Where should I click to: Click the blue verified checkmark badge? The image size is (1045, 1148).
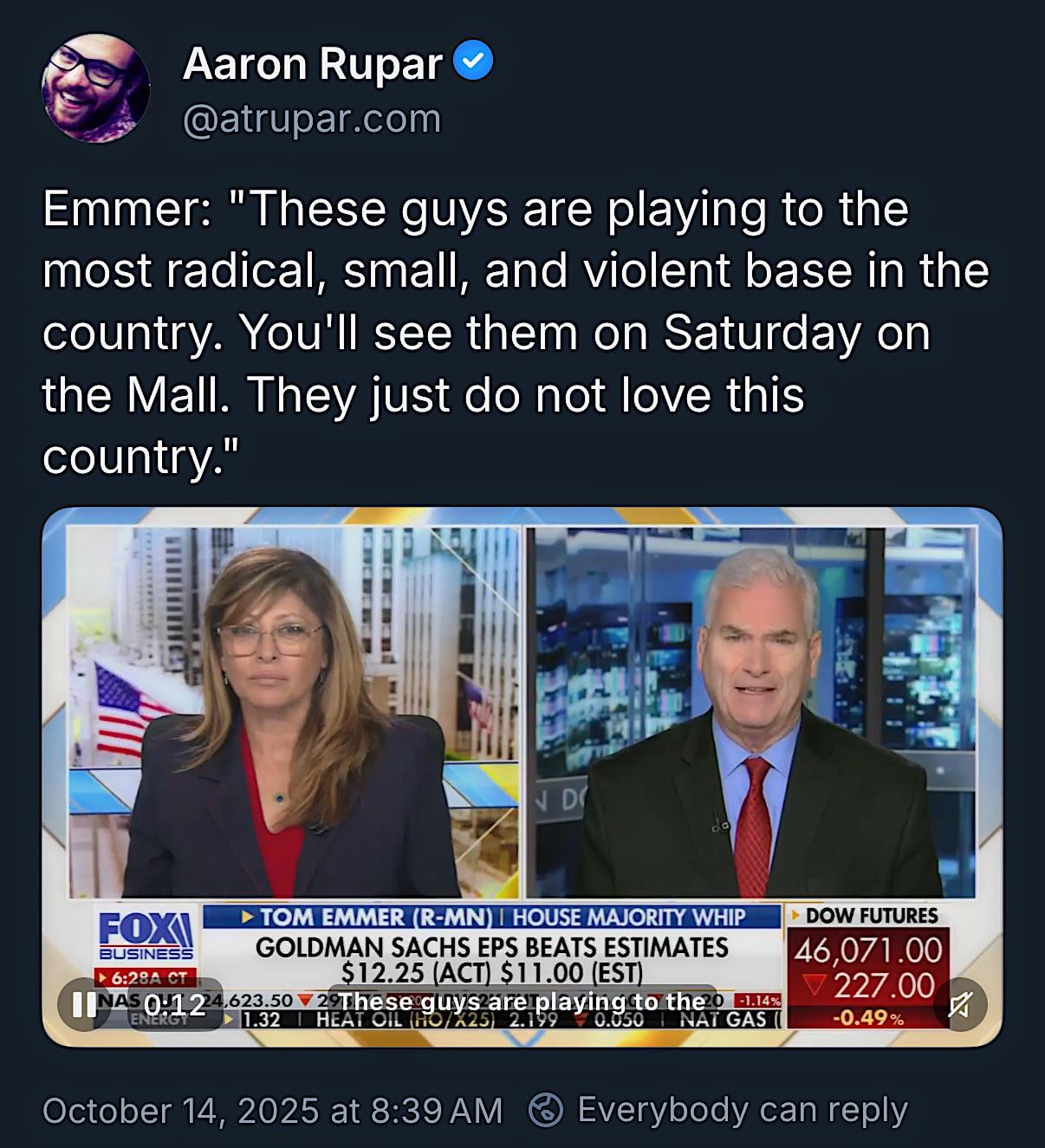pyautogui.click(x=473, y=62)
